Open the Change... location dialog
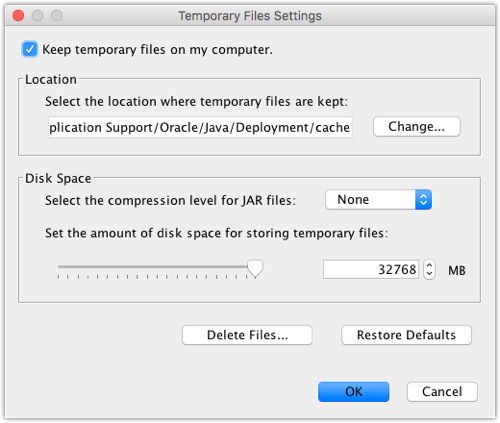 click(417, 127)
